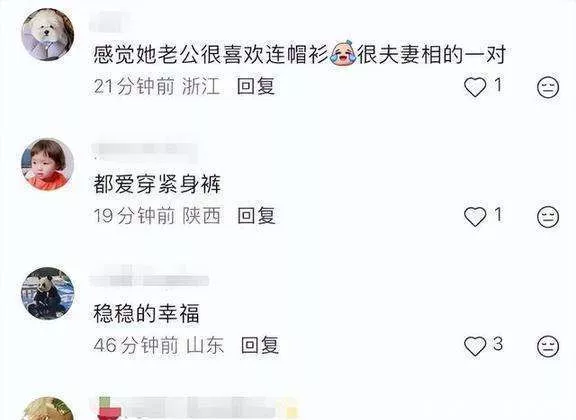Like the 都爱穿紧身裤 comment
This screenshot has width=576, height=420.
point(475,216)
